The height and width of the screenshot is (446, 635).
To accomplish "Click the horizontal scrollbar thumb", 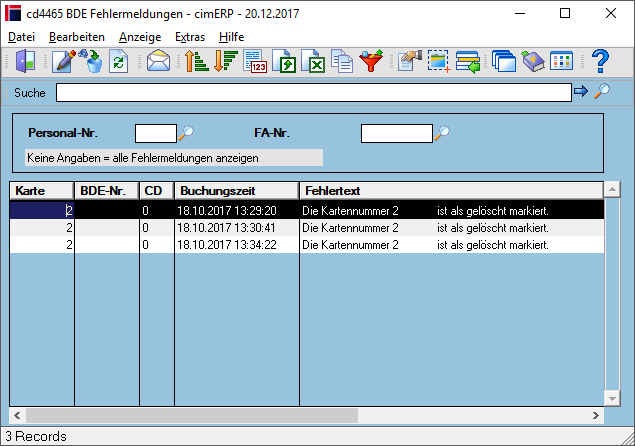I will 192,416.
